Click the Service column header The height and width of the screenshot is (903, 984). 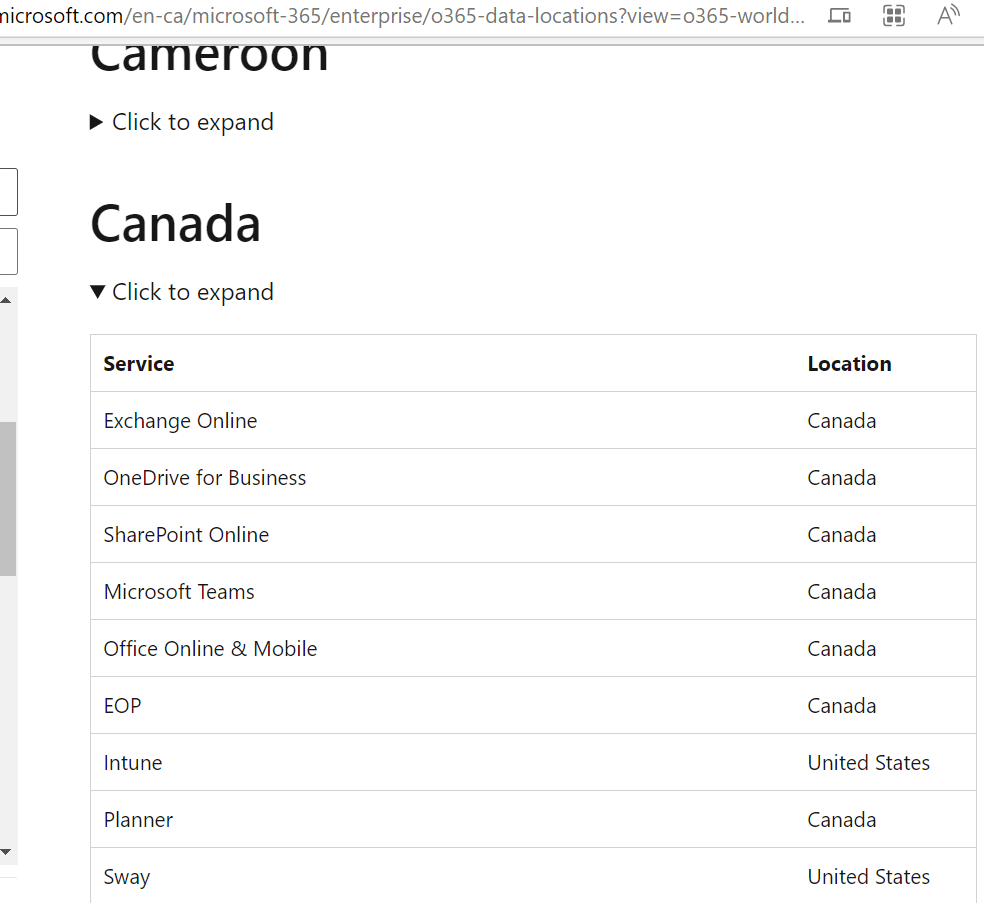click(139, 364)
